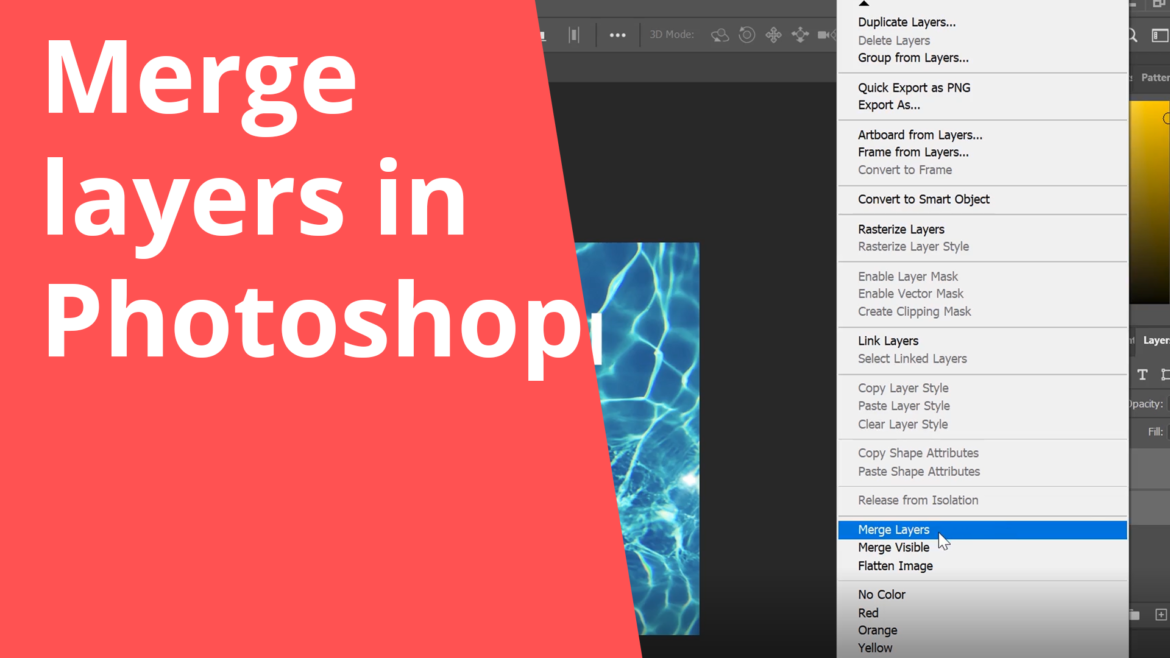Select the Roll 3D camera tool
Screen dimensions: 1170x658
747,35
